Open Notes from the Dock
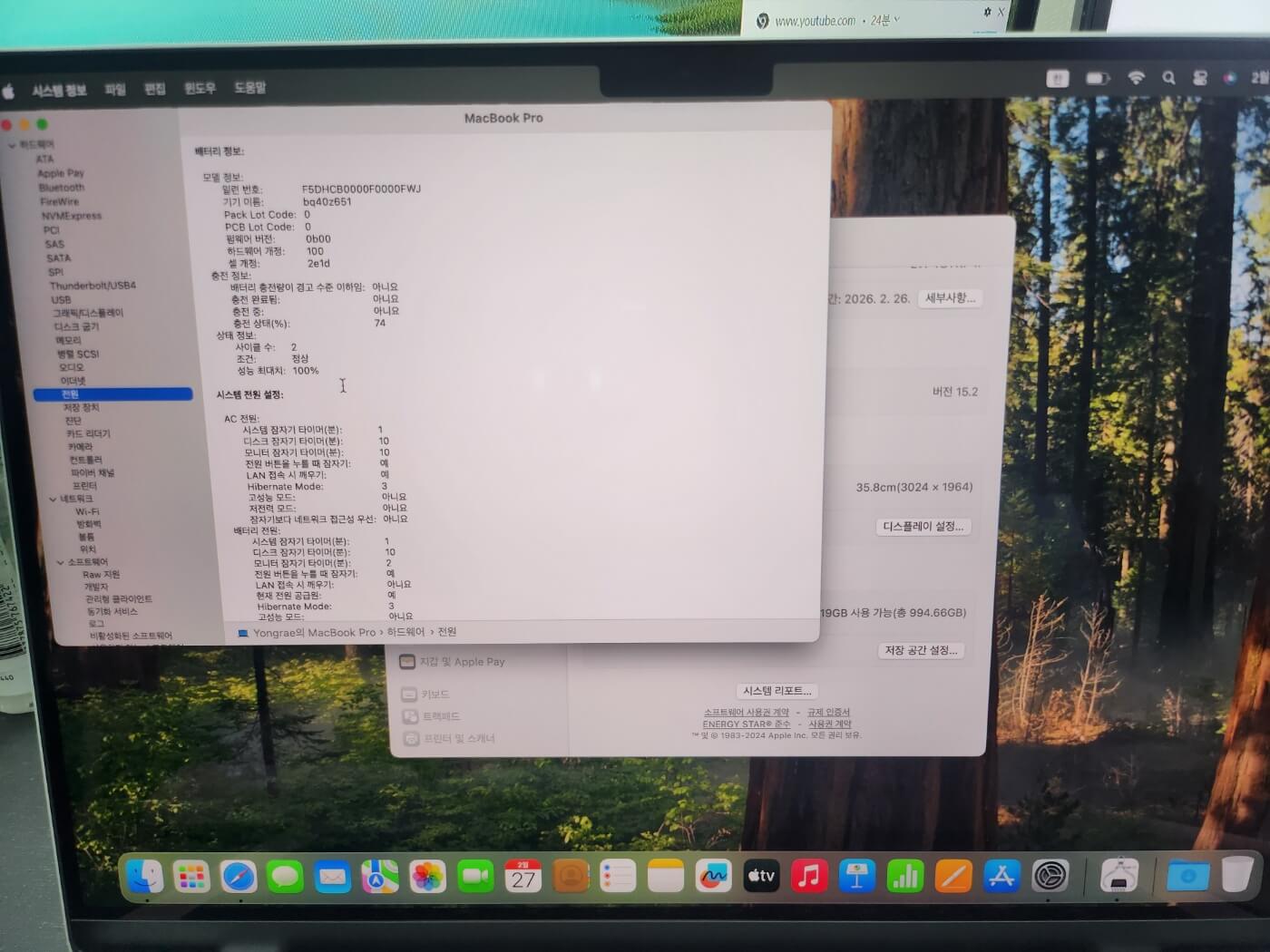Viewport: 1270px width, 952px height. point(665,877)
